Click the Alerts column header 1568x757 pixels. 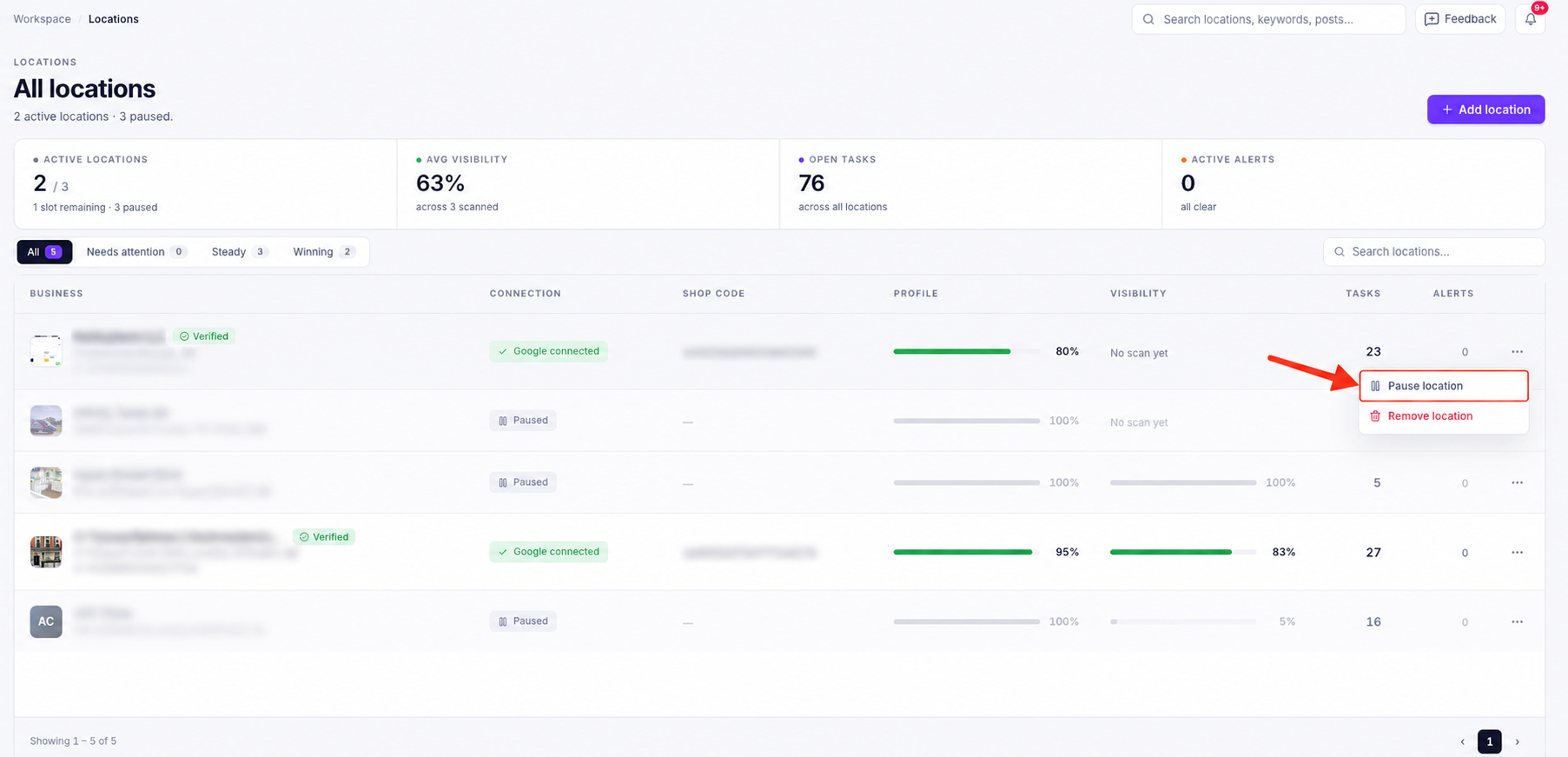[1453, 294]
